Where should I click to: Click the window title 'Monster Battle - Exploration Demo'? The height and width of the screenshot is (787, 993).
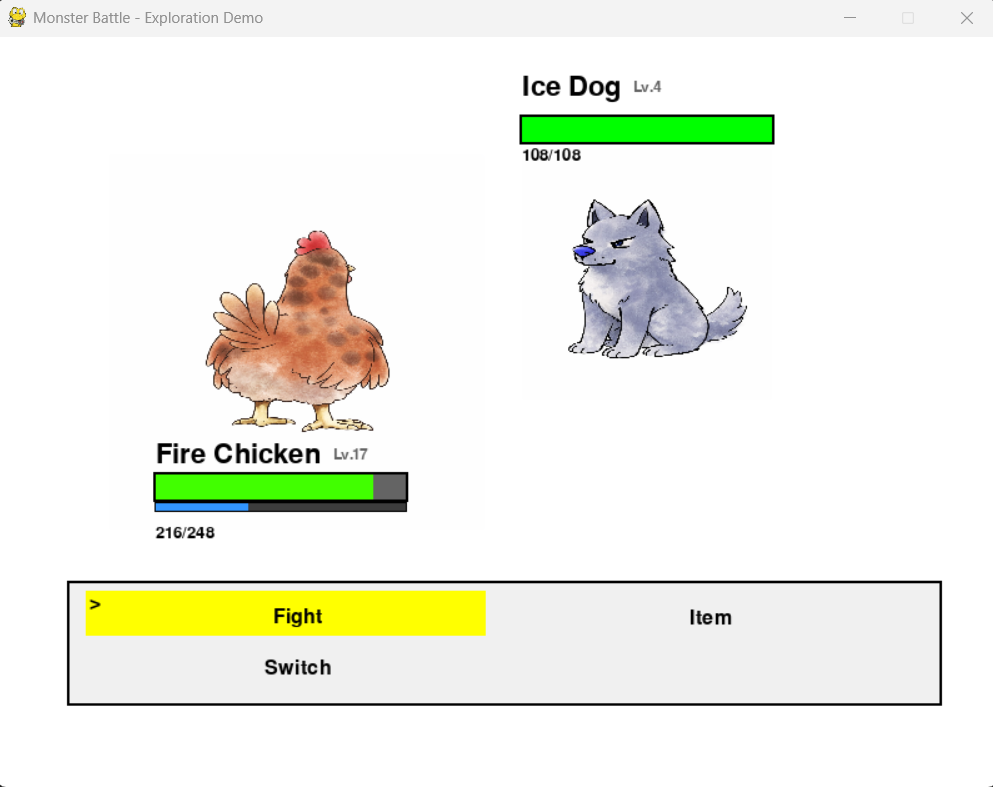coord(148,18)
